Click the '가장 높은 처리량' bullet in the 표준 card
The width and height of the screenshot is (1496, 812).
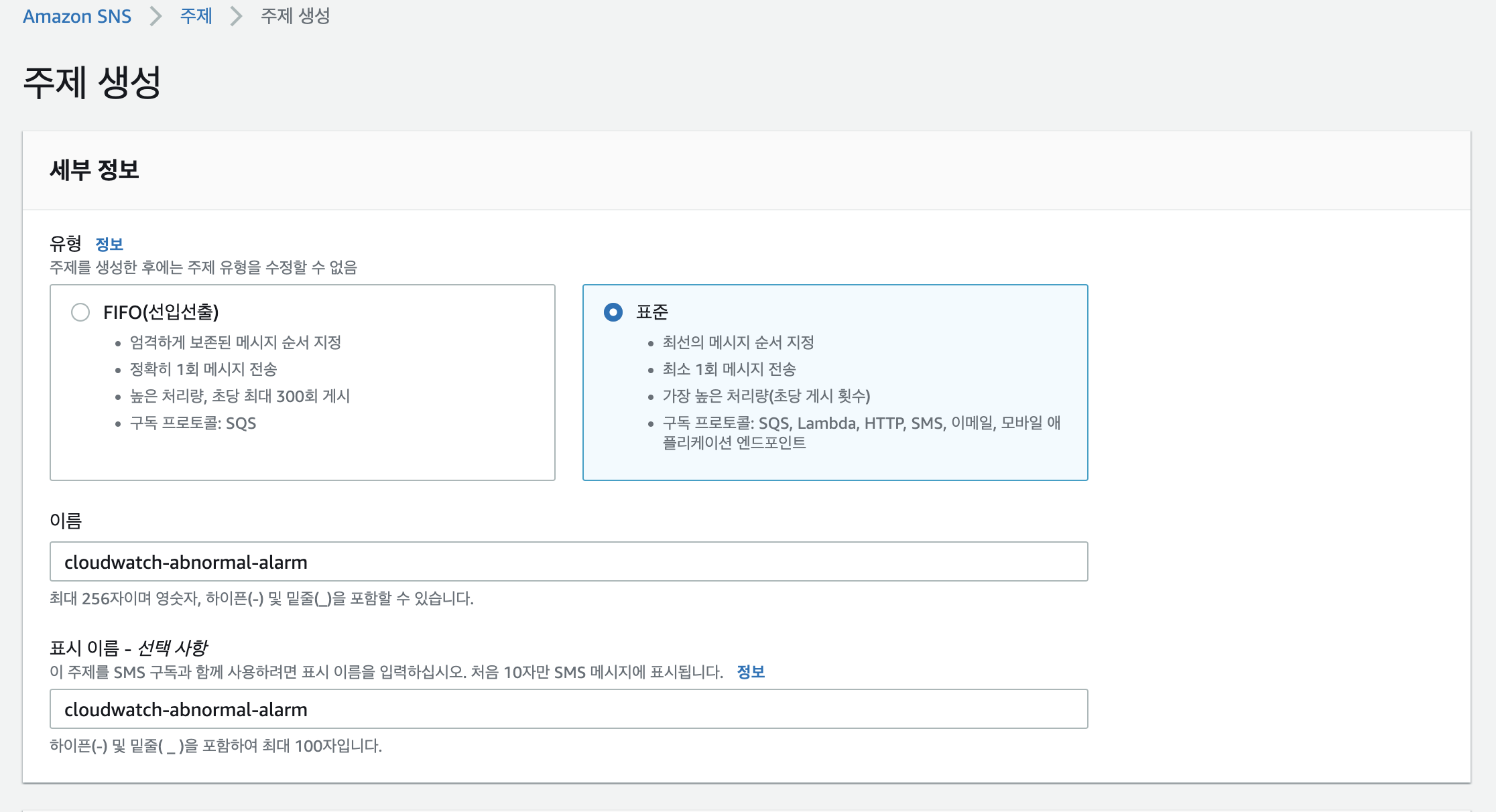click(766, 396)
